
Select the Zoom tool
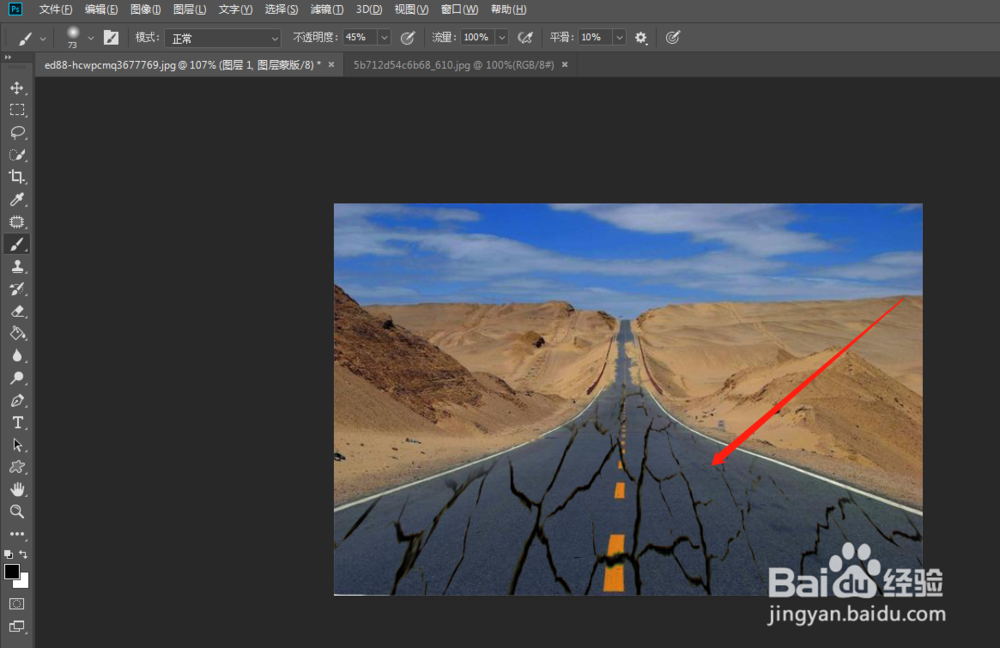point(17,512)
